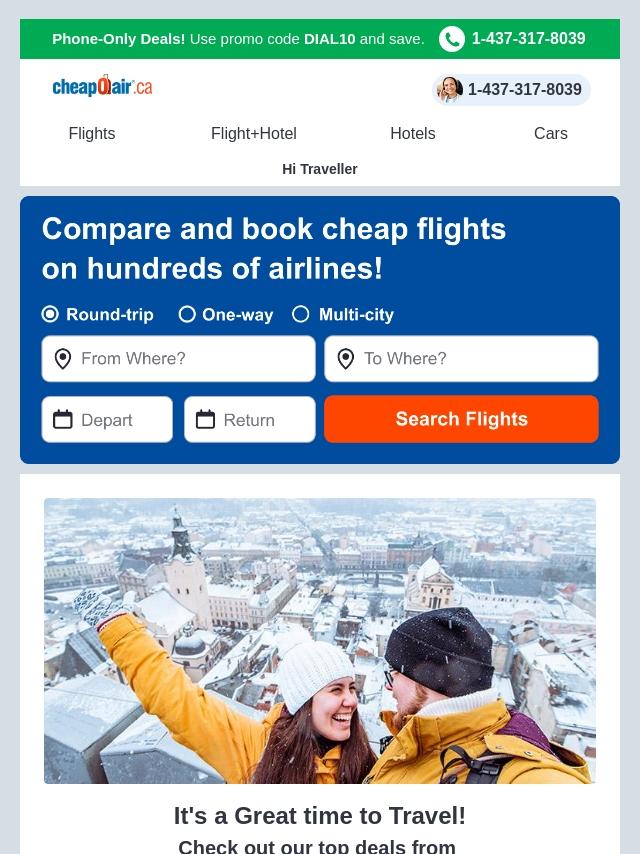
Task: Click the agent avatar beside phone number
Action: pos(450,90)
